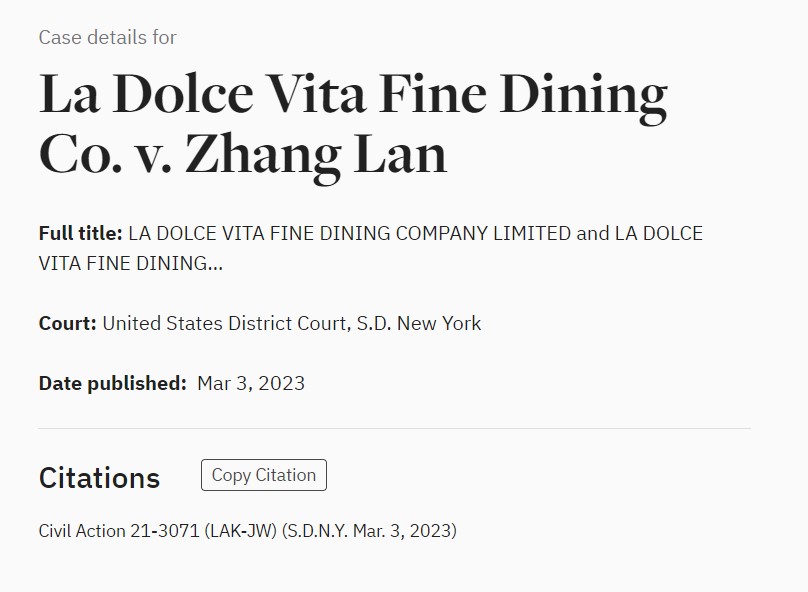808x592 pixels.
Task: Click the 'COMPANY LIMITED' words in full title
Action: pos(483,233)
